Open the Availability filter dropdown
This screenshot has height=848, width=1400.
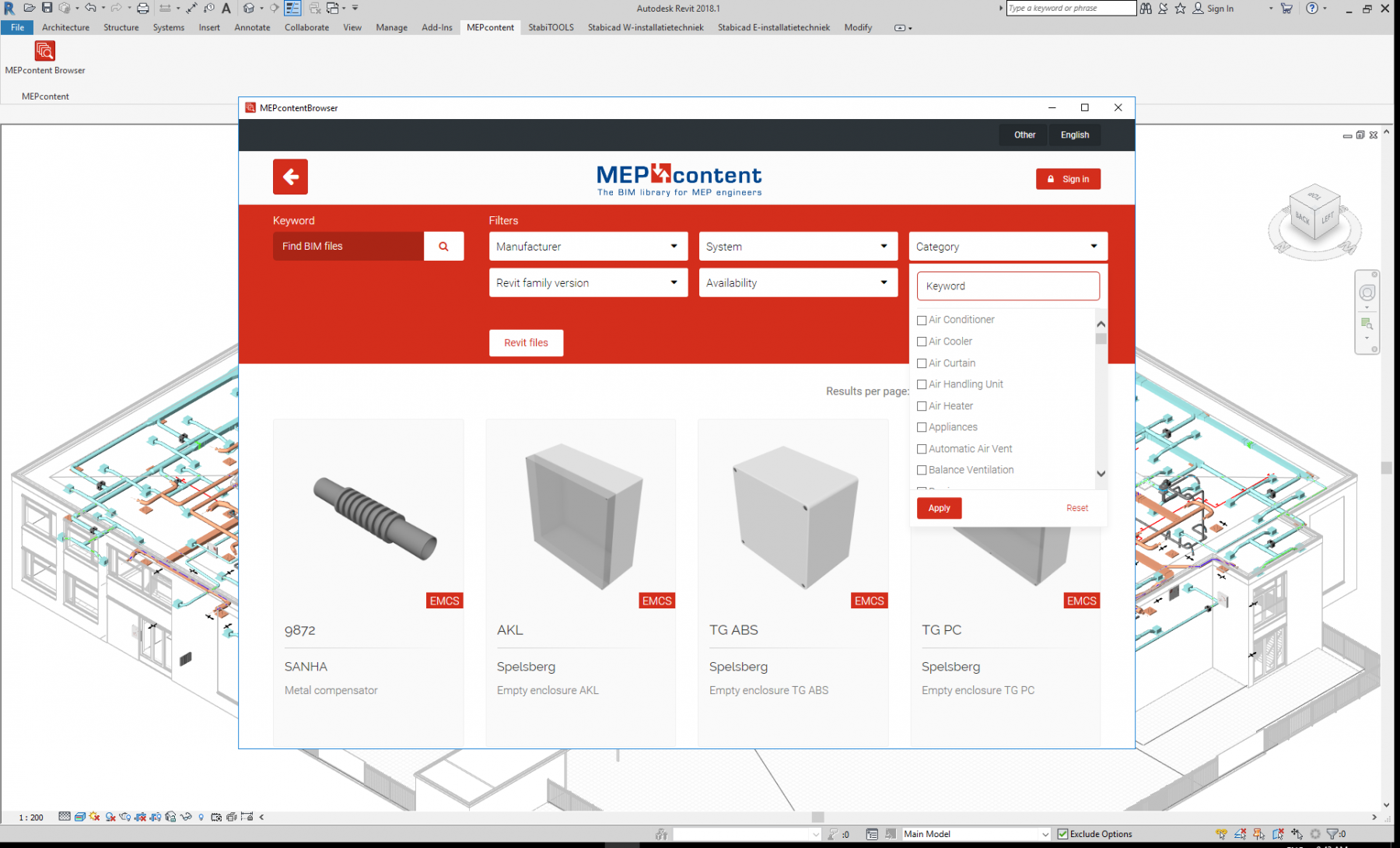click(x=798, y=283)
